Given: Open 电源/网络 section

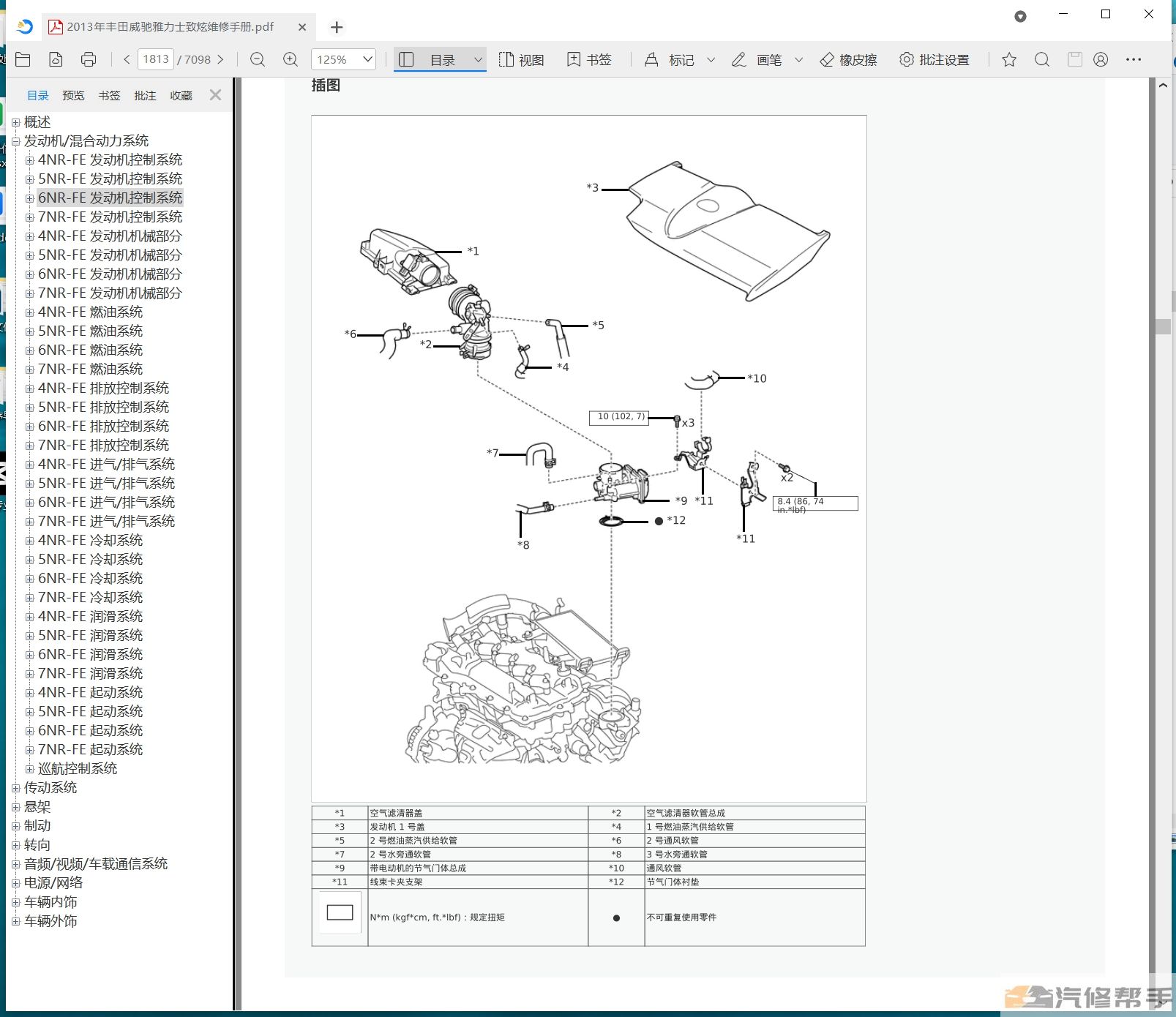Looking at the screenshot, I should tap(53, 882).
